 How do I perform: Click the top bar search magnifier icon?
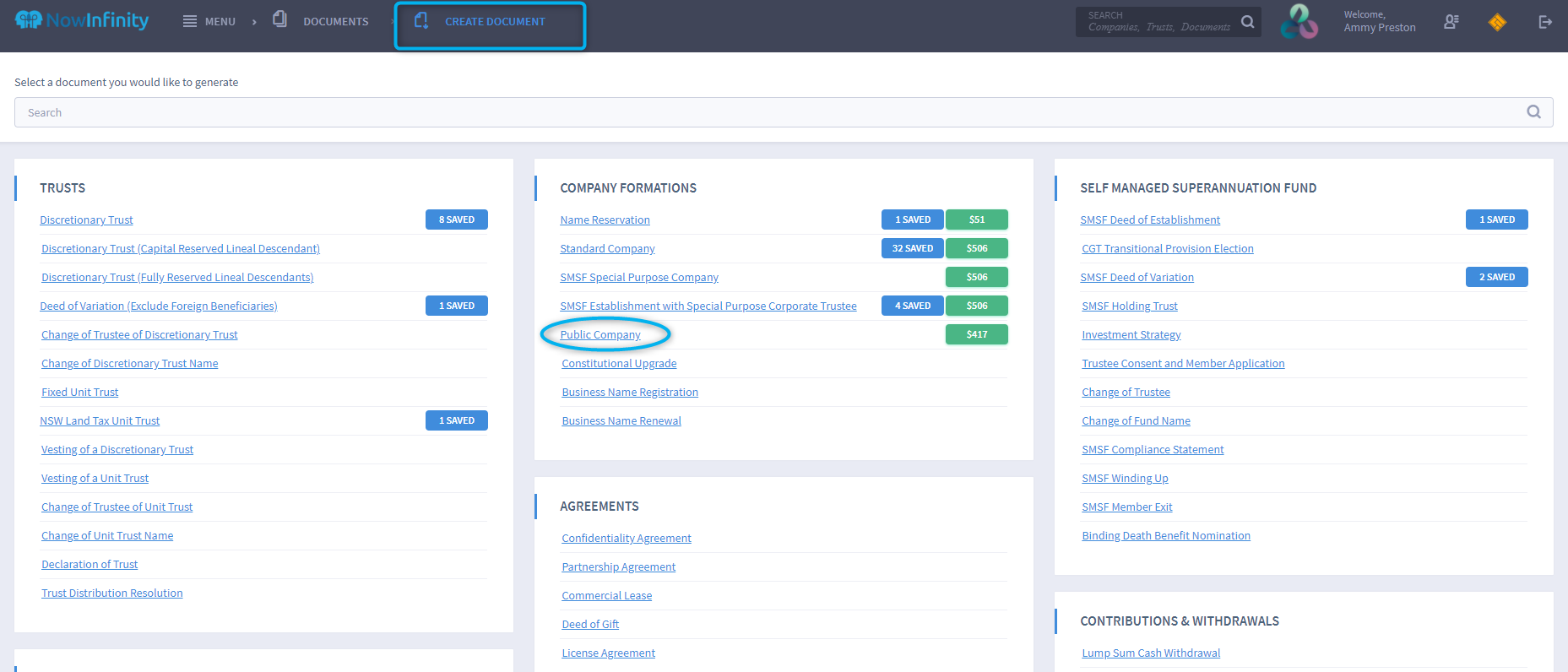coord(1247,22)
